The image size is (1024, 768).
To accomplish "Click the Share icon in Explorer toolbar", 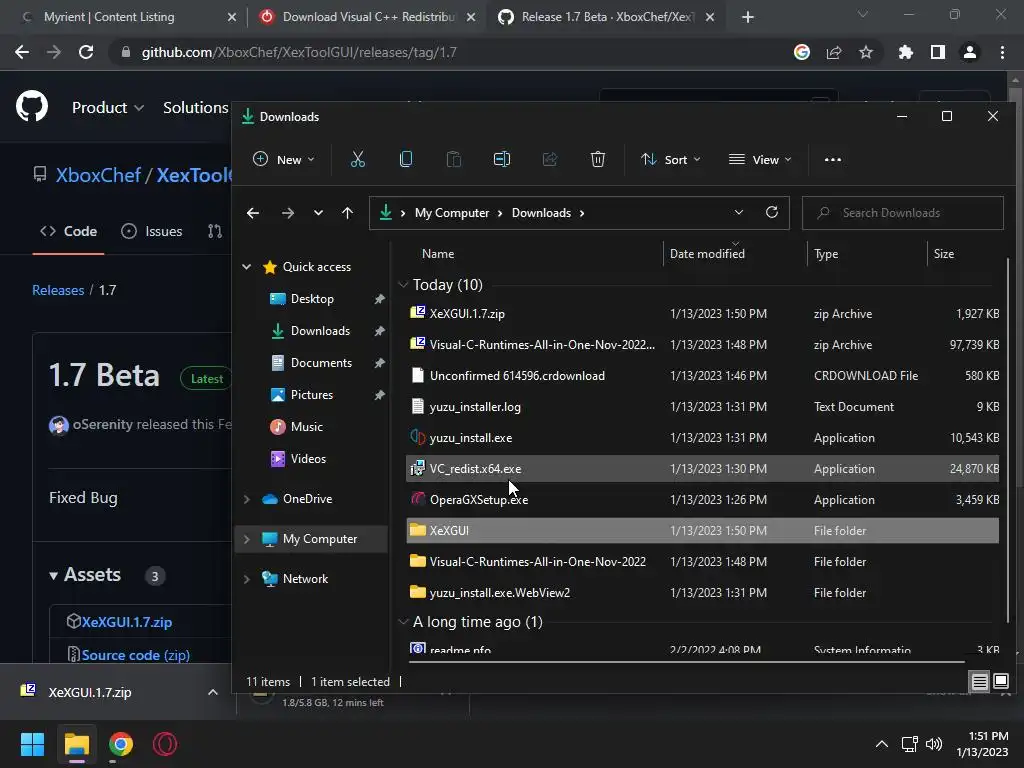I will click(x=550, y=159).
